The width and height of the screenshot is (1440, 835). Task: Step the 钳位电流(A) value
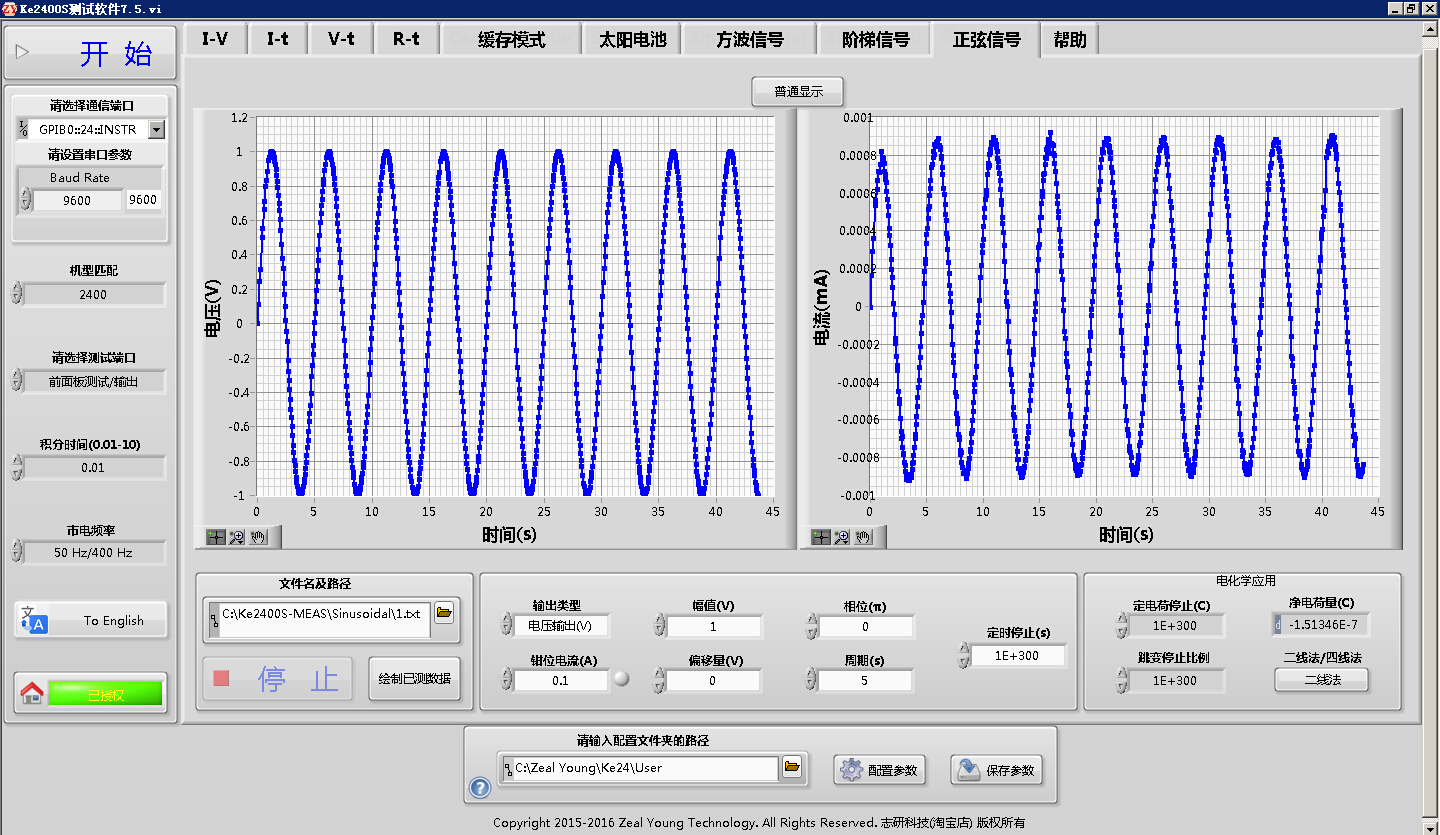tap(507, 680)
